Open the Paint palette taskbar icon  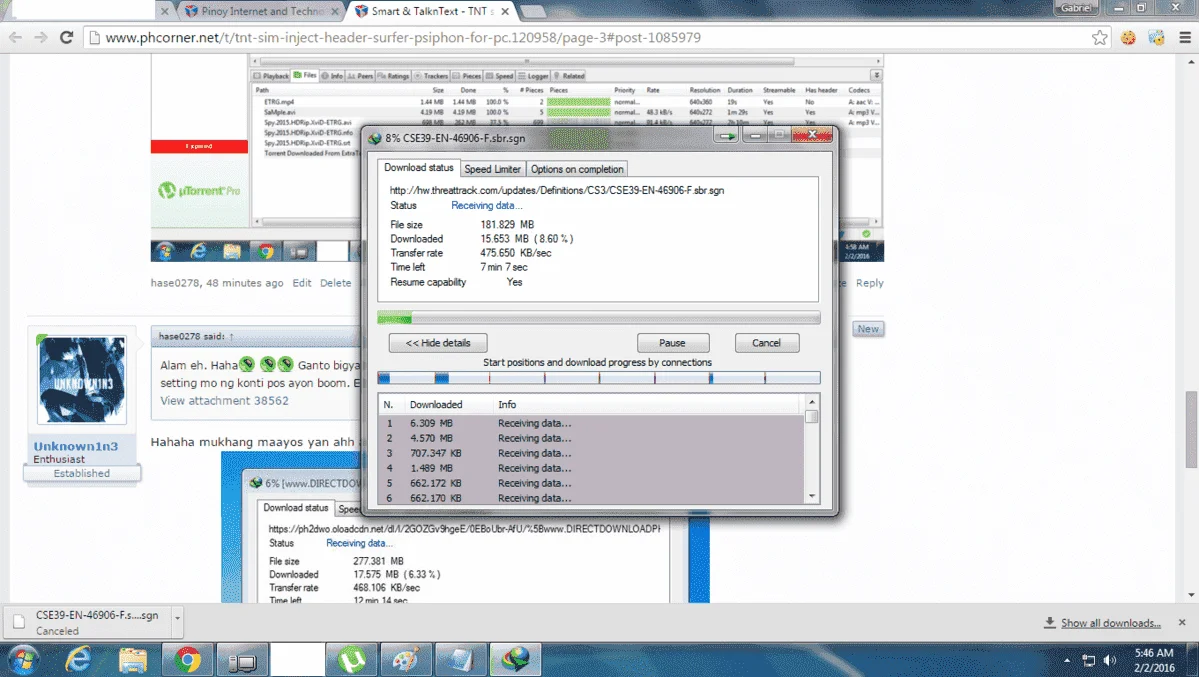tap(406, 659)
